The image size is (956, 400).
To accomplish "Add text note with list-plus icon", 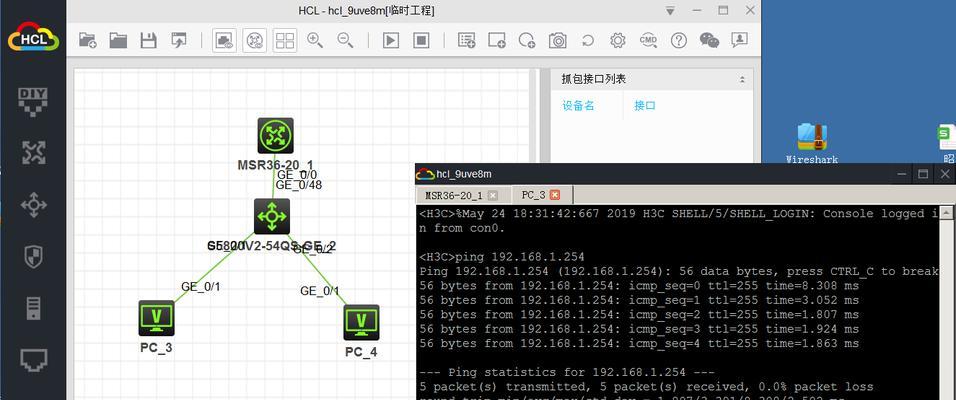I will [x=466, y=41].
